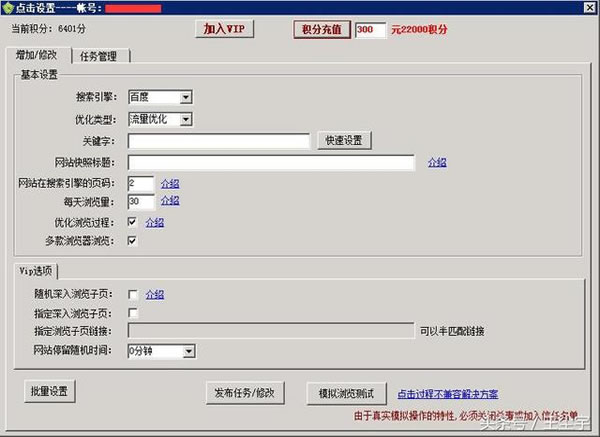The image size is (600, 437).
Task: Open 介绍 link beside 优化浏览过程
Action: 155,222
